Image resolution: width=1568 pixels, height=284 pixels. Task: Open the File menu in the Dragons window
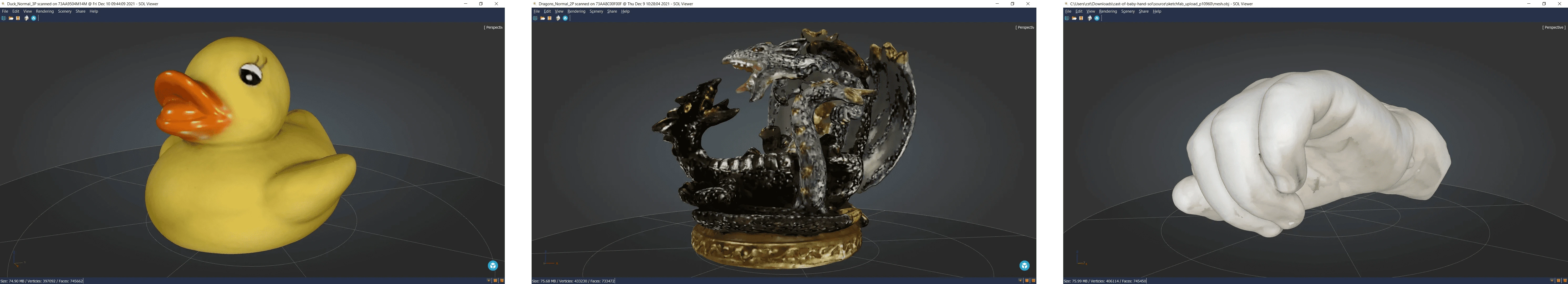pyautogui.click(x=536, y=11)
